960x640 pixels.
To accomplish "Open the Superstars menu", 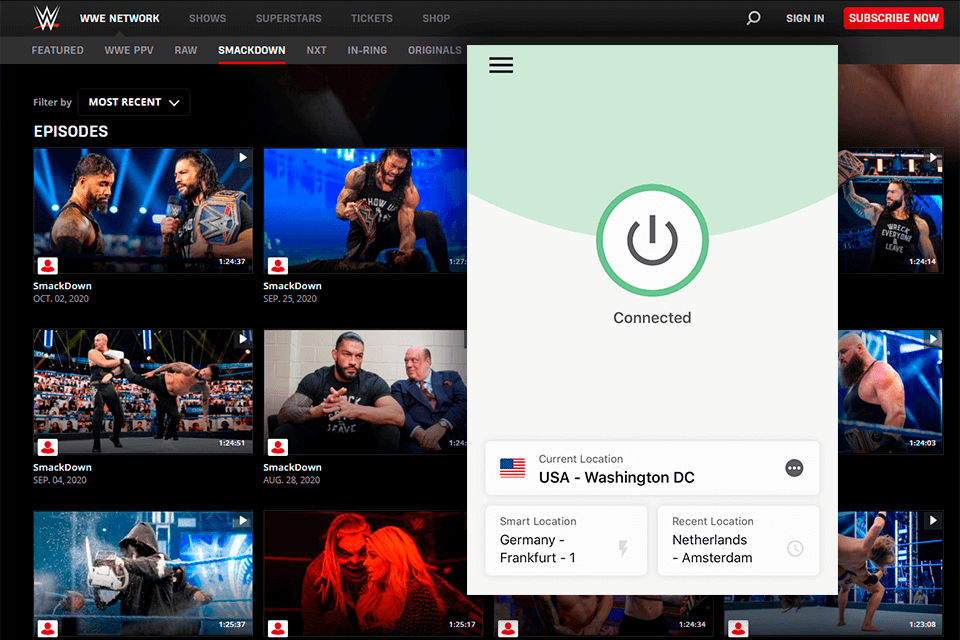I will click(288, 18).
